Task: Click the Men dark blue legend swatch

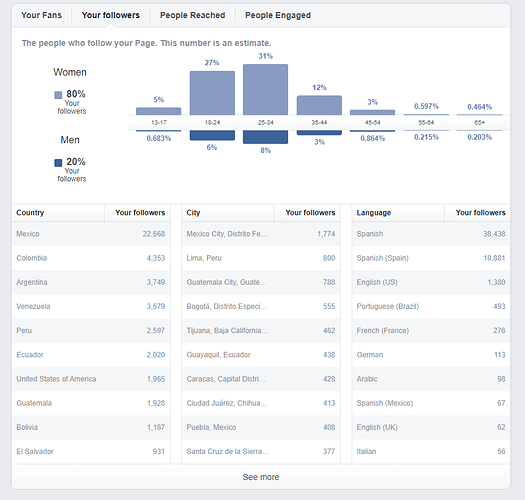Action: click(x=58, y=163)
